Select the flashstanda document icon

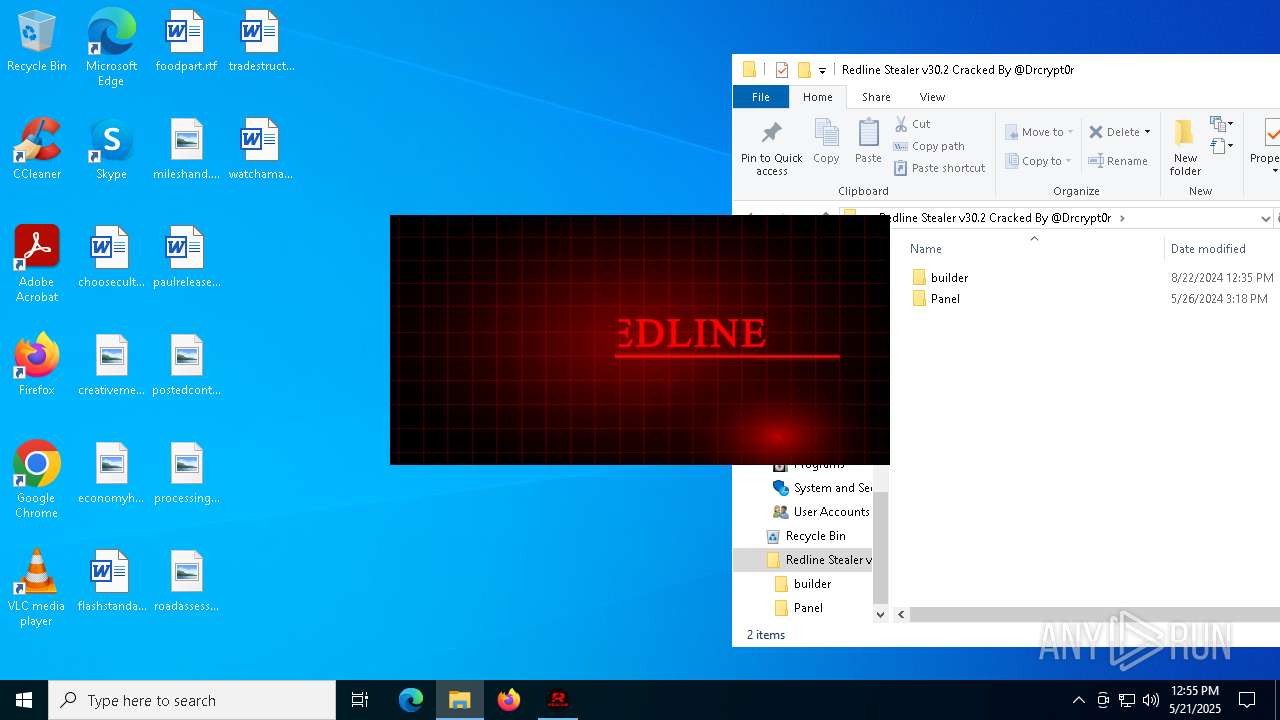point(111,582)
